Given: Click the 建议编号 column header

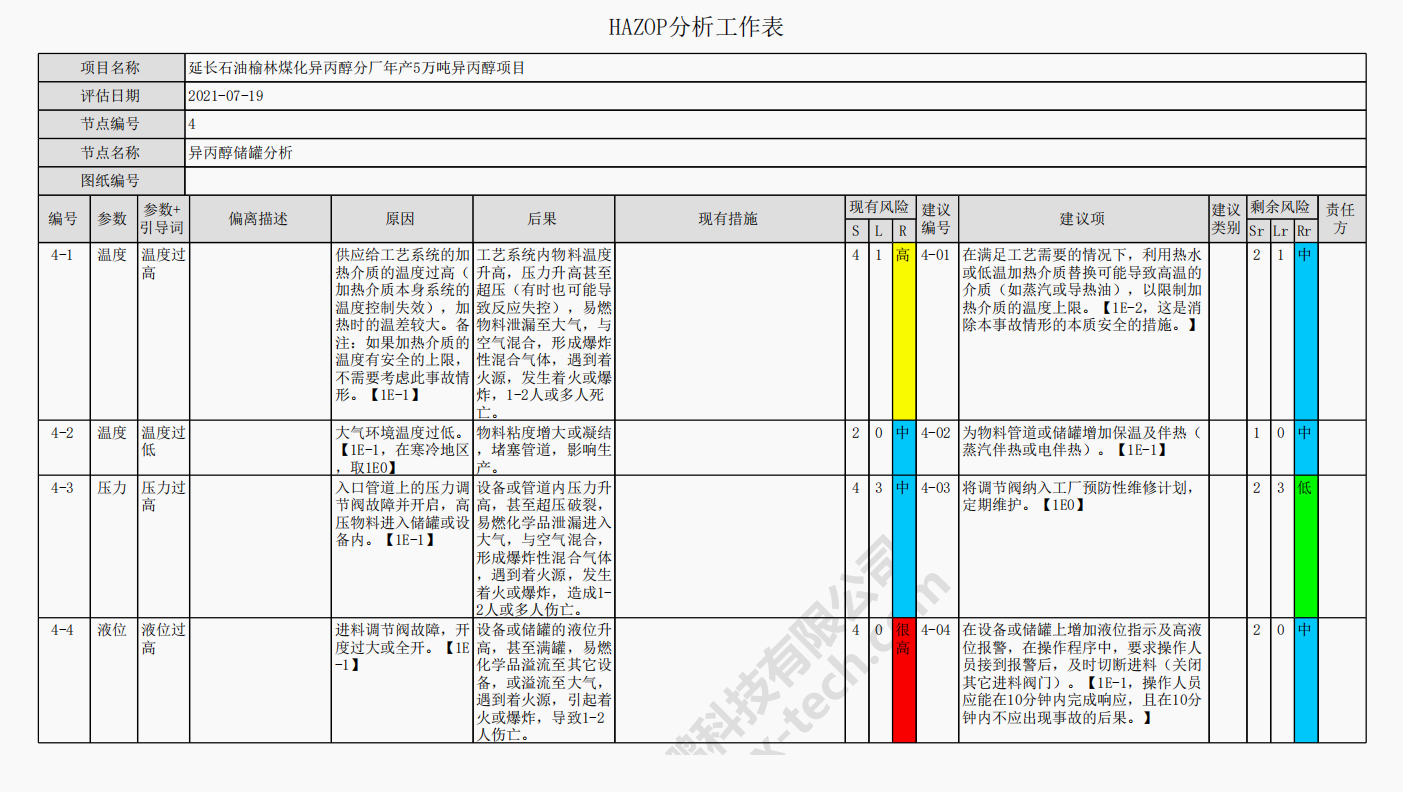Looking at the screenshot, I should tap(937, 219).
